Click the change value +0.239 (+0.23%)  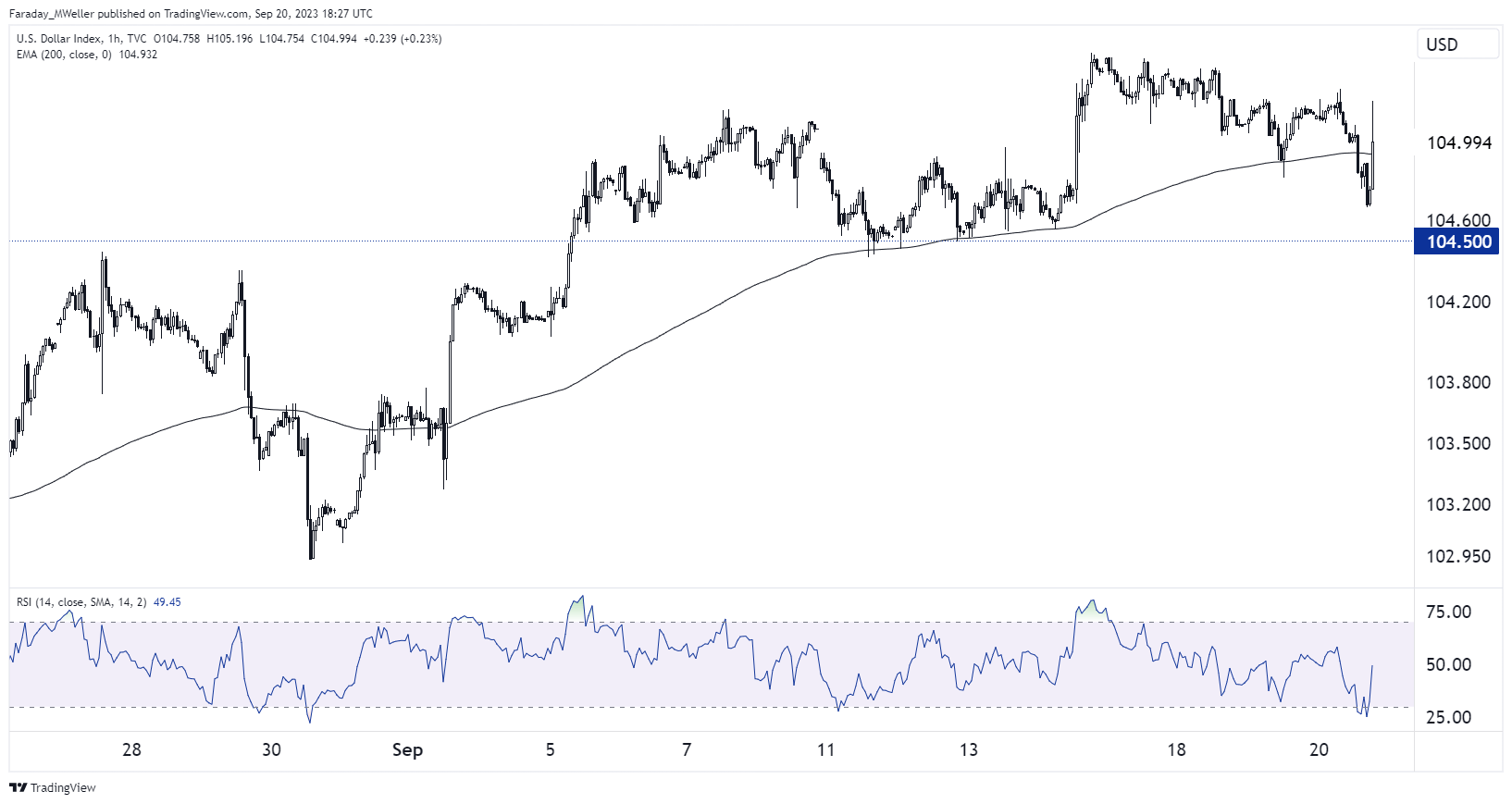tap(403, 39)
